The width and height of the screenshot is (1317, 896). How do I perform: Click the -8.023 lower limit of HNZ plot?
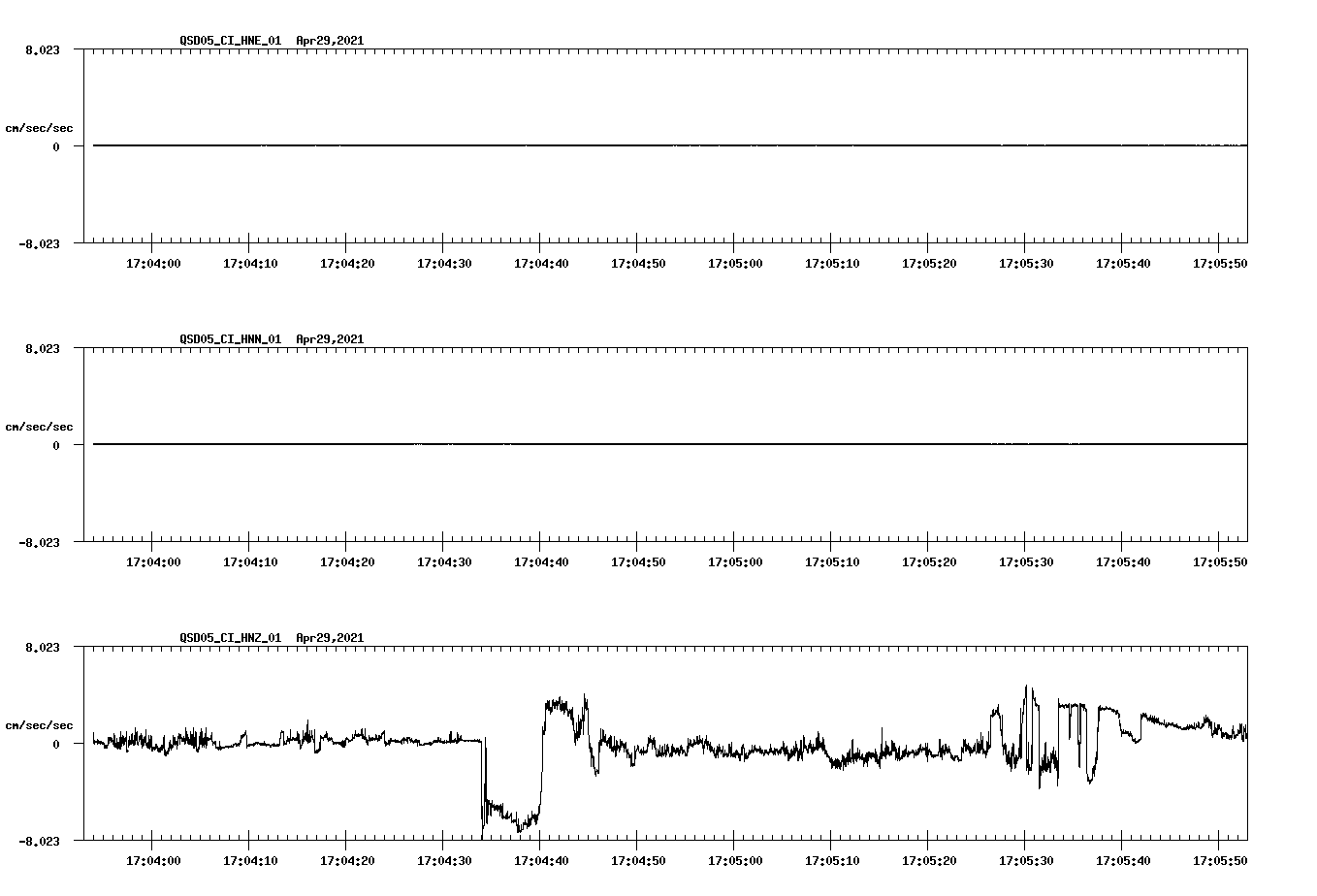coord(41,842)
